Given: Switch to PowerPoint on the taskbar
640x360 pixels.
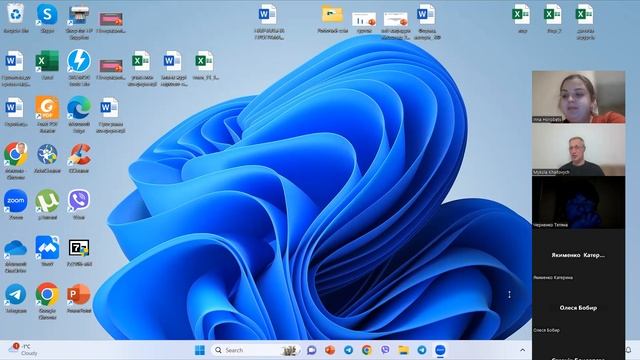Looking at the screenshot, I should coord(330,350).
